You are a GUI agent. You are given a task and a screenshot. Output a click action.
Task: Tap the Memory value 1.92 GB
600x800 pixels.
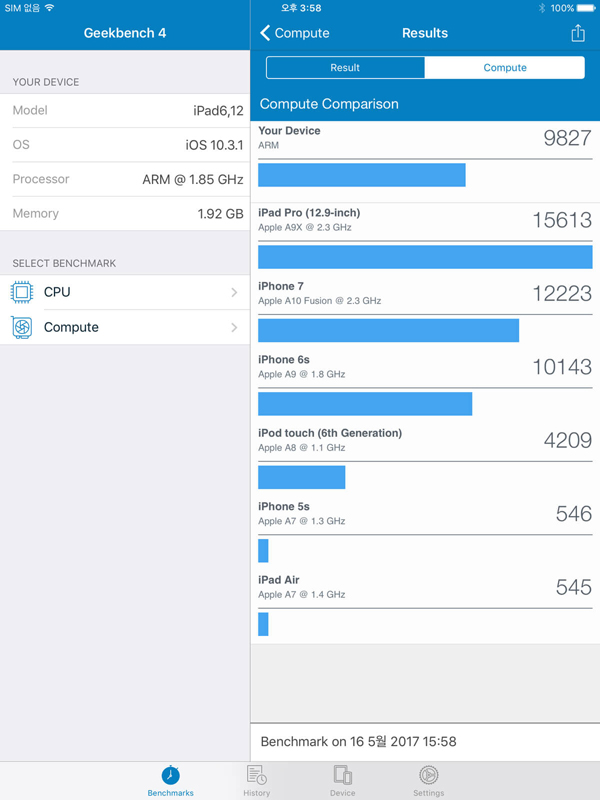pyautogui.click(x=220, y=214)
